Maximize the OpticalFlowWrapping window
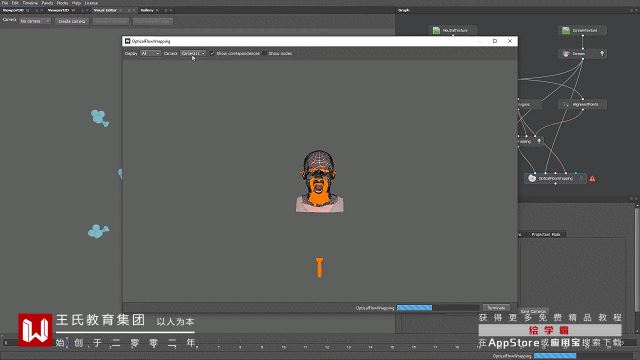The image size is (640, 360). tap(495, 41)
